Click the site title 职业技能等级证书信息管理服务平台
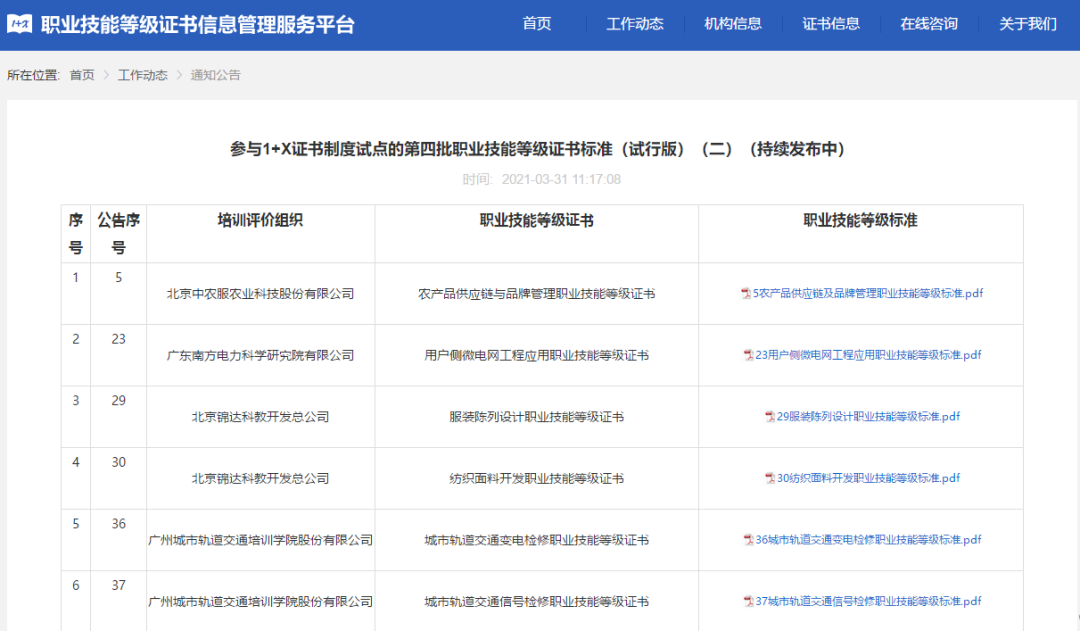Viewport: 1080px width, 631px height. (197, 25)
